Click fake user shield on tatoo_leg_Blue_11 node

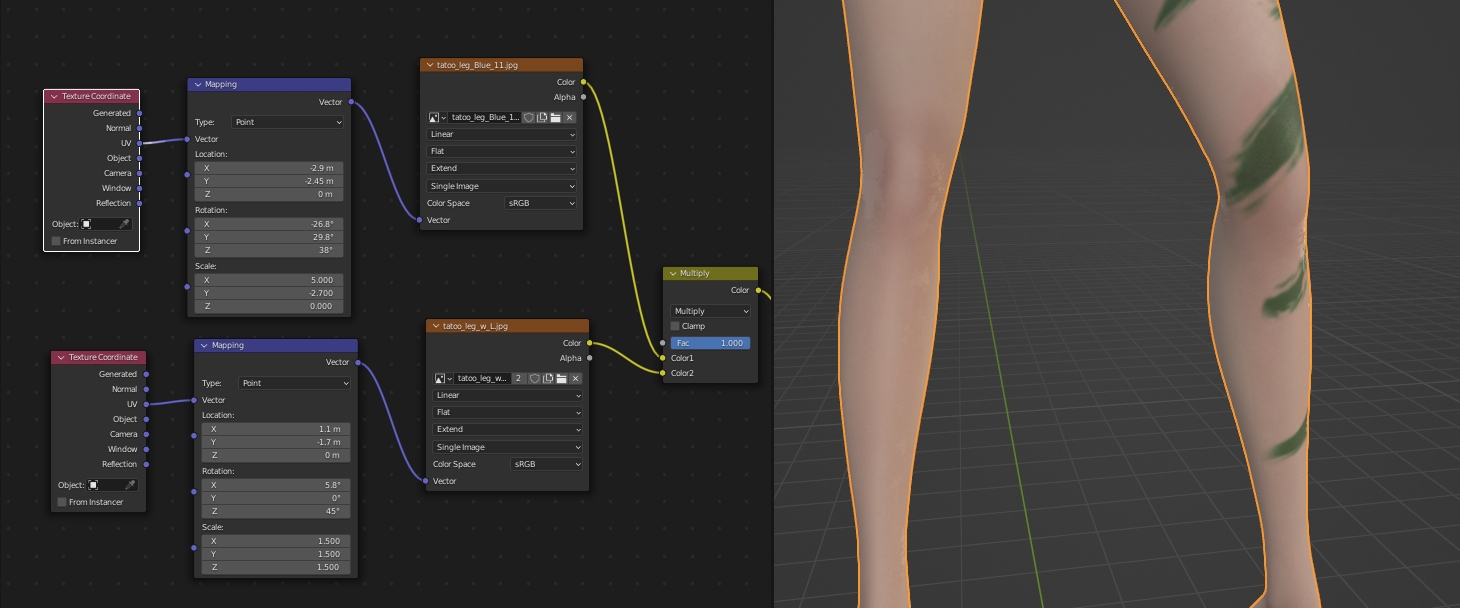[528, 118]
